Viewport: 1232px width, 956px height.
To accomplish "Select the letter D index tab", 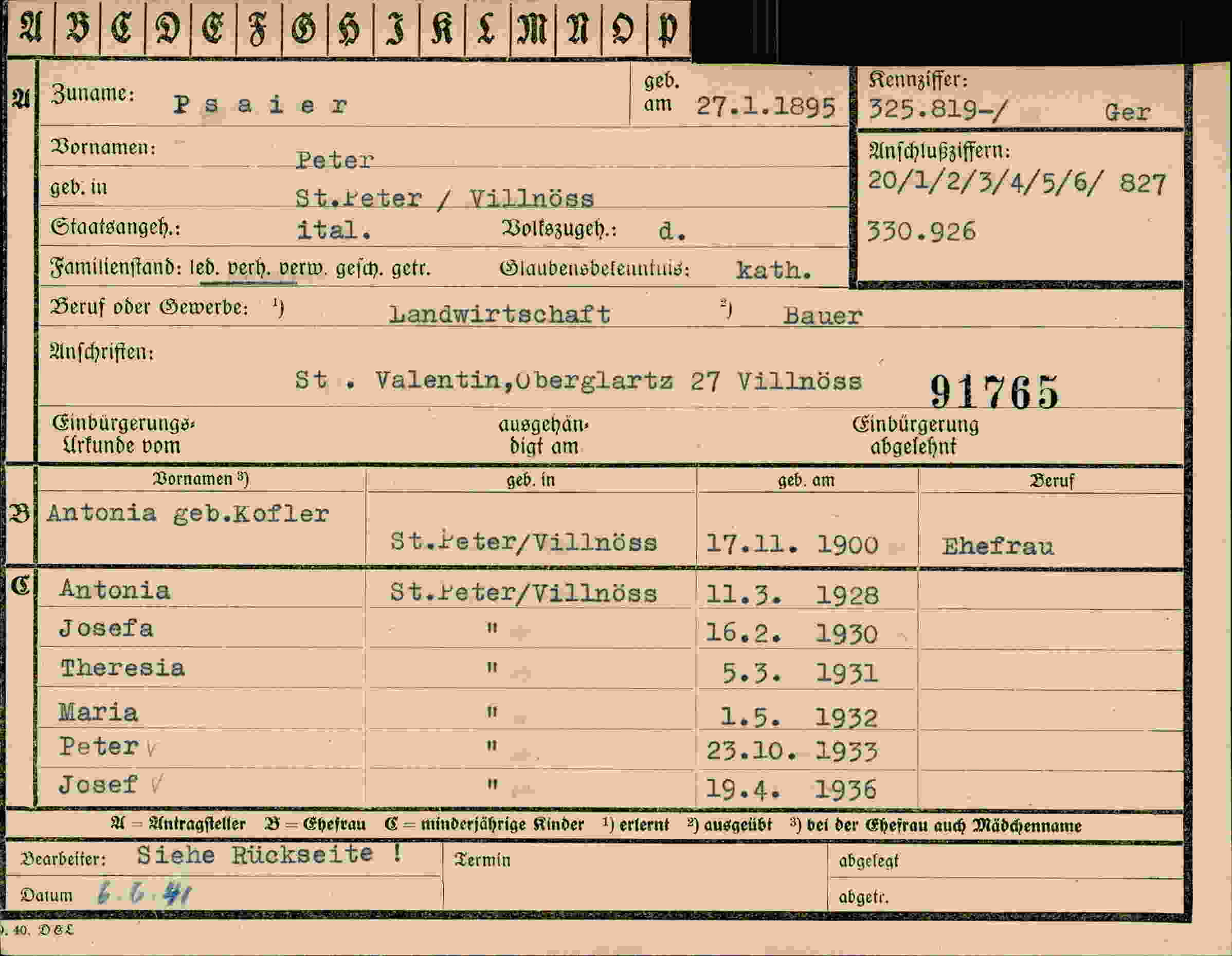I will (x=168, y=28).
